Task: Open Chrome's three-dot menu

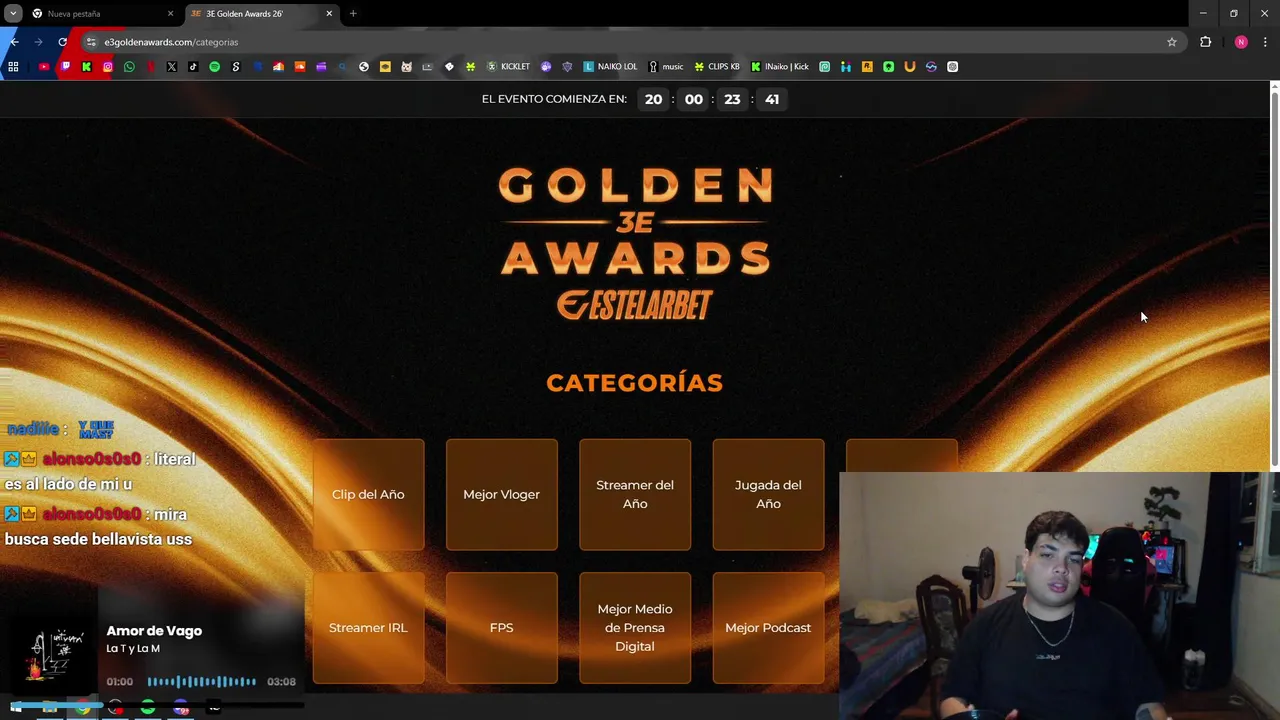Action: click(x=1265, y=42)
